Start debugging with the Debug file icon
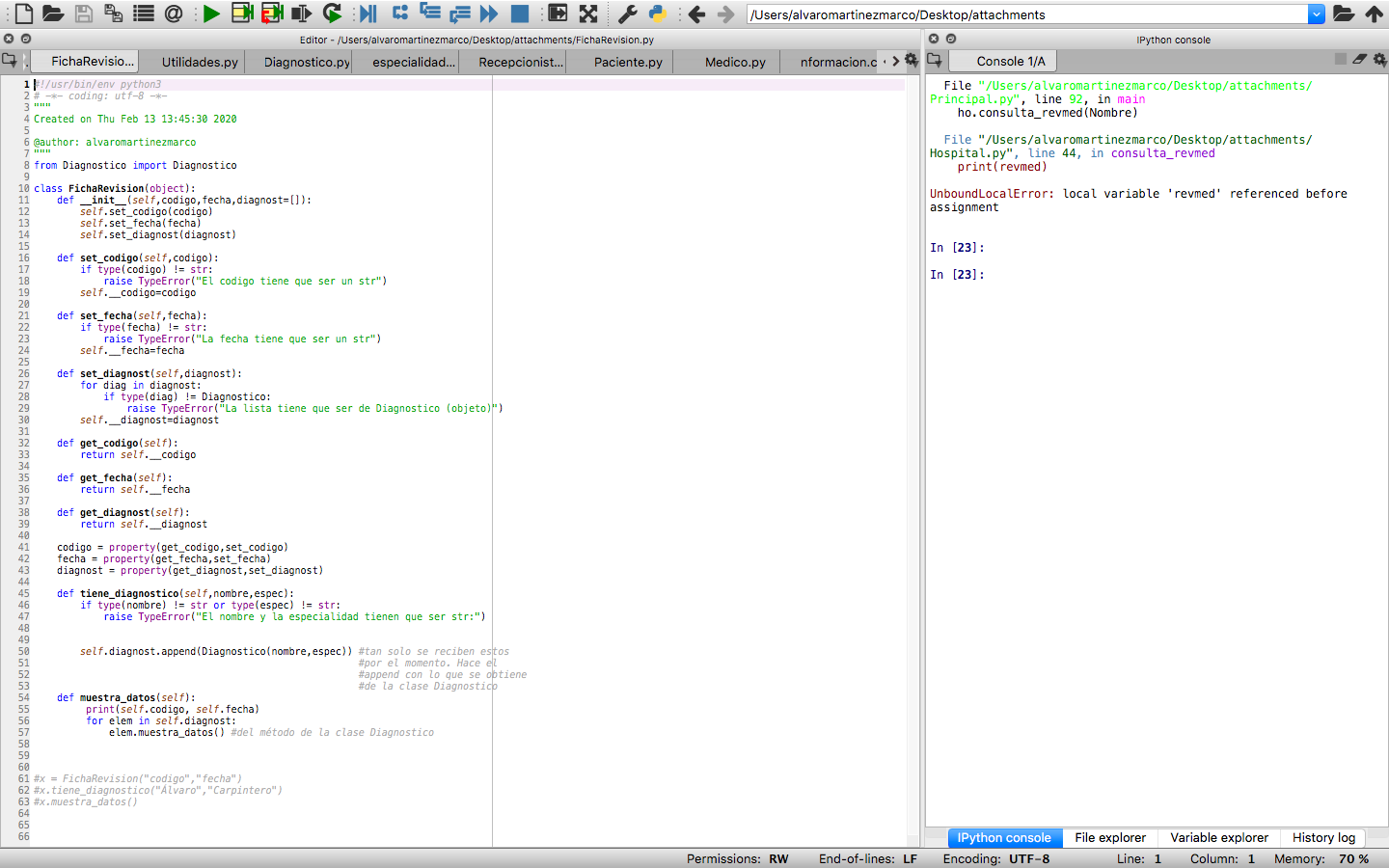The height and width of the screenshot is (868, 1389). pos(368,14)
